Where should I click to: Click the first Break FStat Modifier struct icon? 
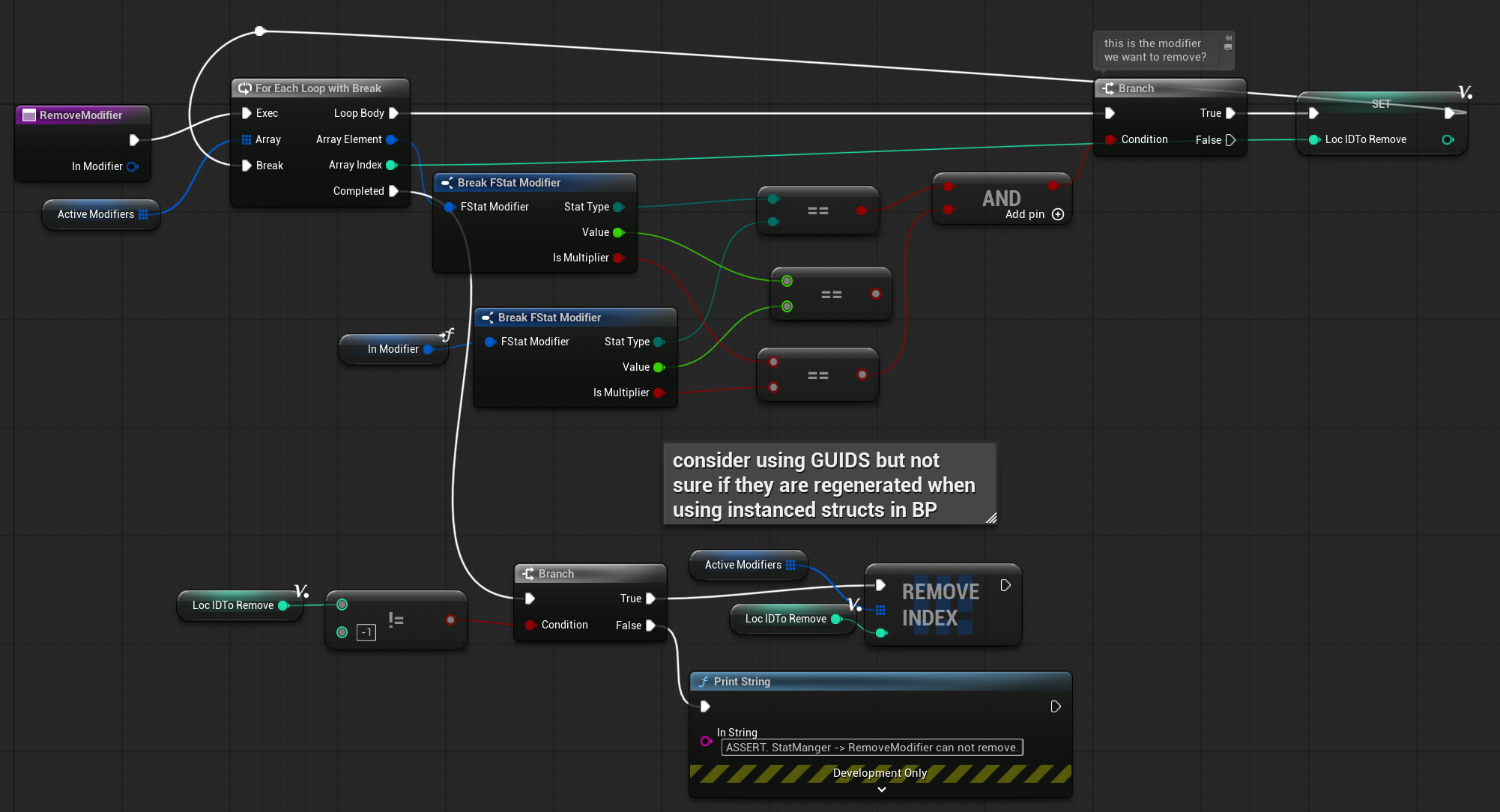click(447, 183)
